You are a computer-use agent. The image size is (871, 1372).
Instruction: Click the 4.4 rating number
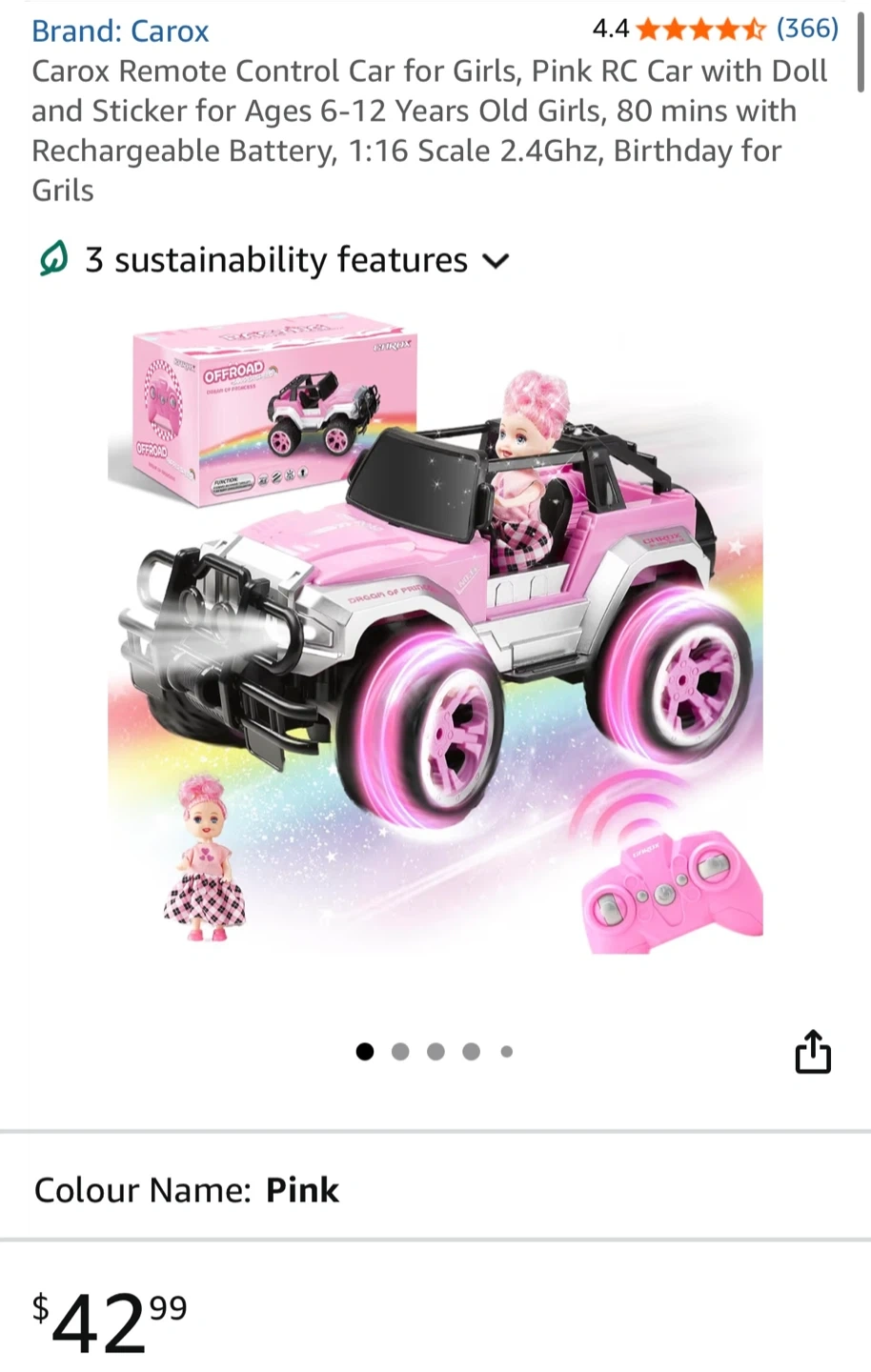[x=611, y=30]
